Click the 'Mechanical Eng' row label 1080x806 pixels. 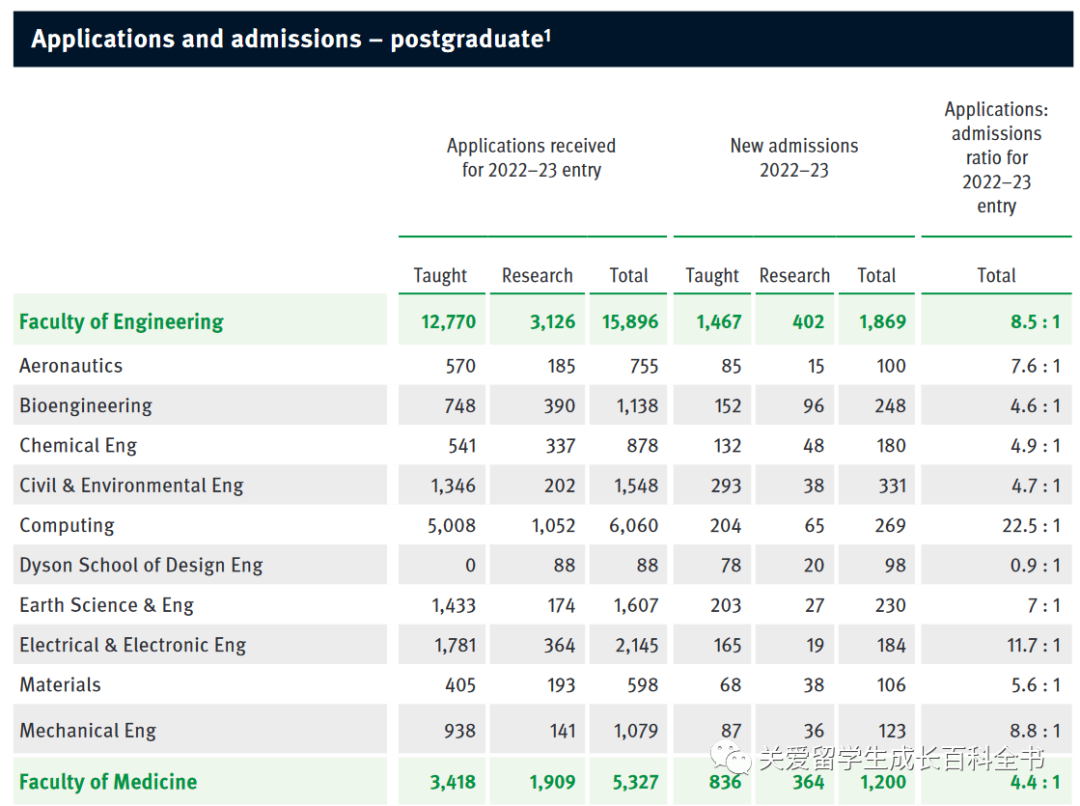(x=88, y=730)
